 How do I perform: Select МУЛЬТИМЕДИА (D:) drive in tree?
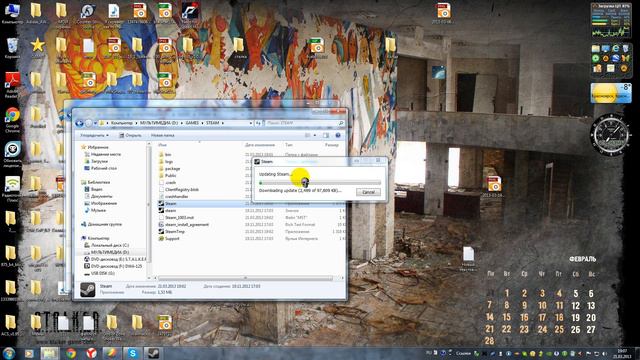click(106, 252)
